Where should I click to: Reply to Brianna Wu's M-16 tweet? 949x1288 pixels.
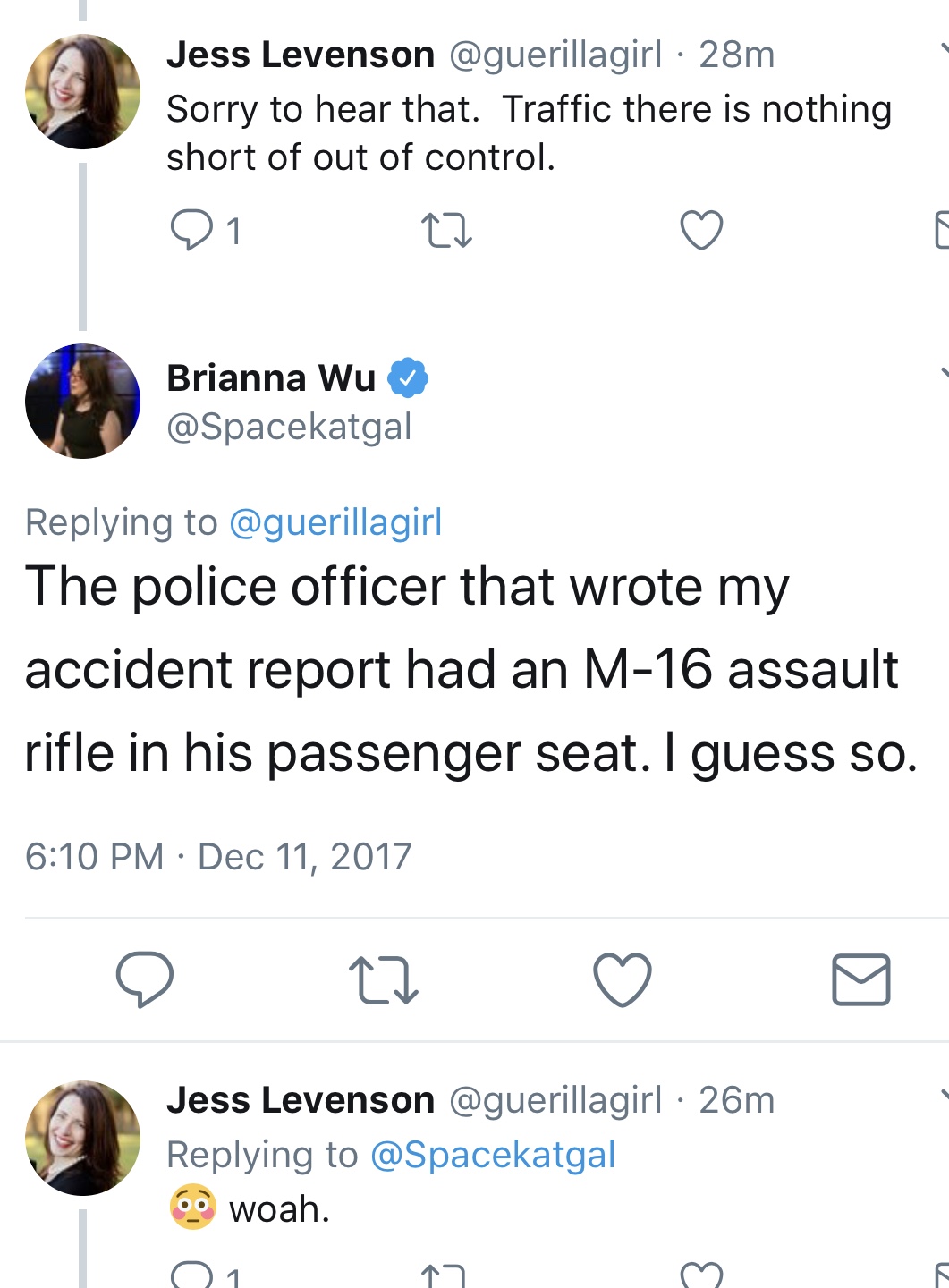(145, 979)
